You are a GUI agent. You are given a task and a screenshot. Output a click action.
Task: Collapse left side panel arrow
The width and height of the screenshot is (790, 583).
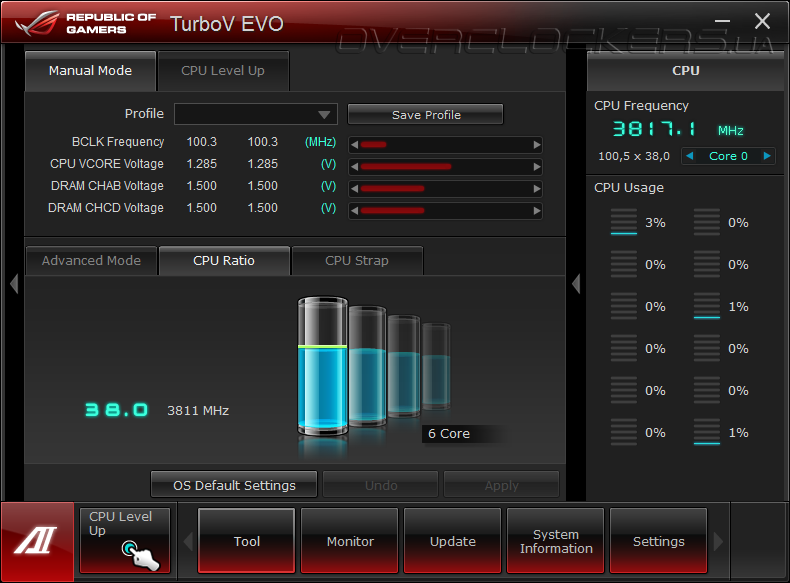pyautogui.click(x=14, y=284)
